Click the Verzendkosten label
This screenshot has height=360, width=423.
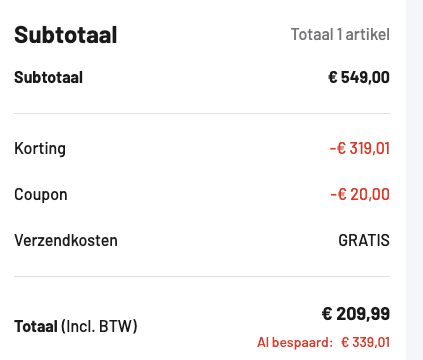[x=66, y=240]
